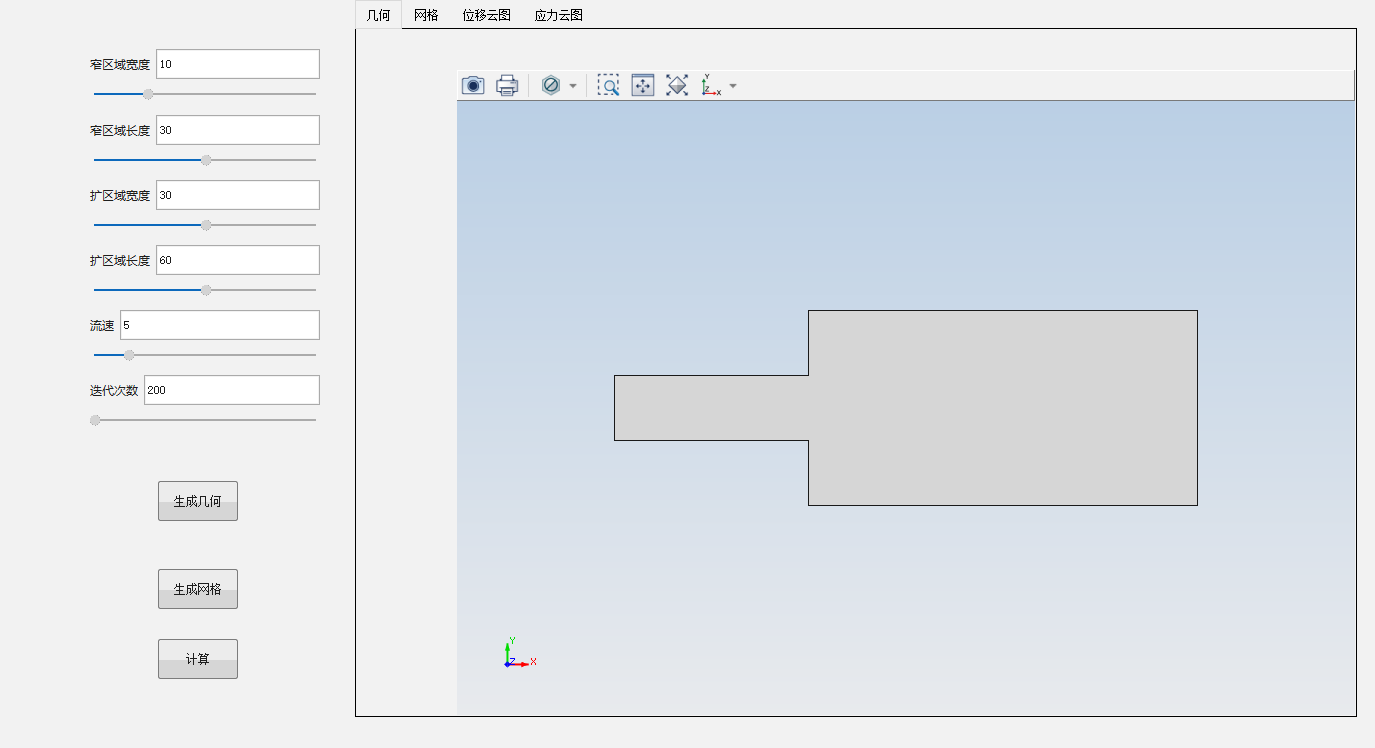Click the 窄区域长度 slider handle

[x=206, y=160]
